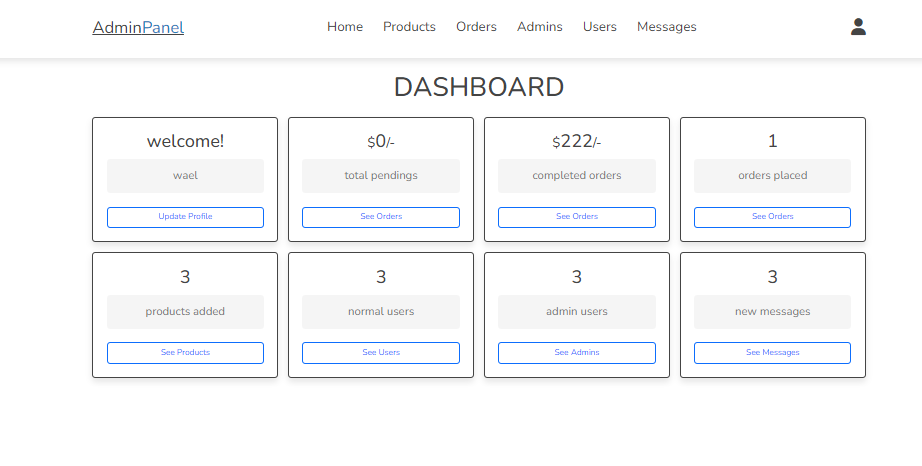Click the Update Profile button
The image size is (922, 466).
pyautogui.click(x=185, y=217)
